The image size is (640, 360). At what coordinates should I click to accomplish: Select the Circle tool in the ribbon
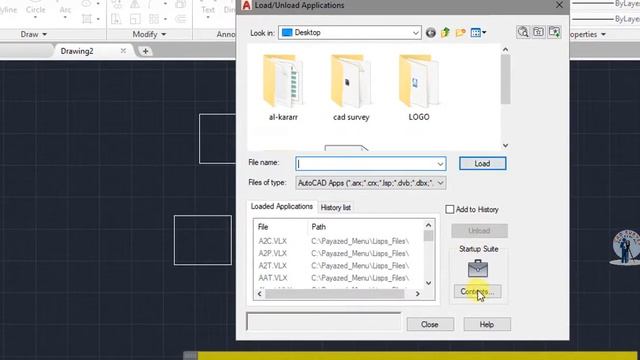(x=36, y=9)
